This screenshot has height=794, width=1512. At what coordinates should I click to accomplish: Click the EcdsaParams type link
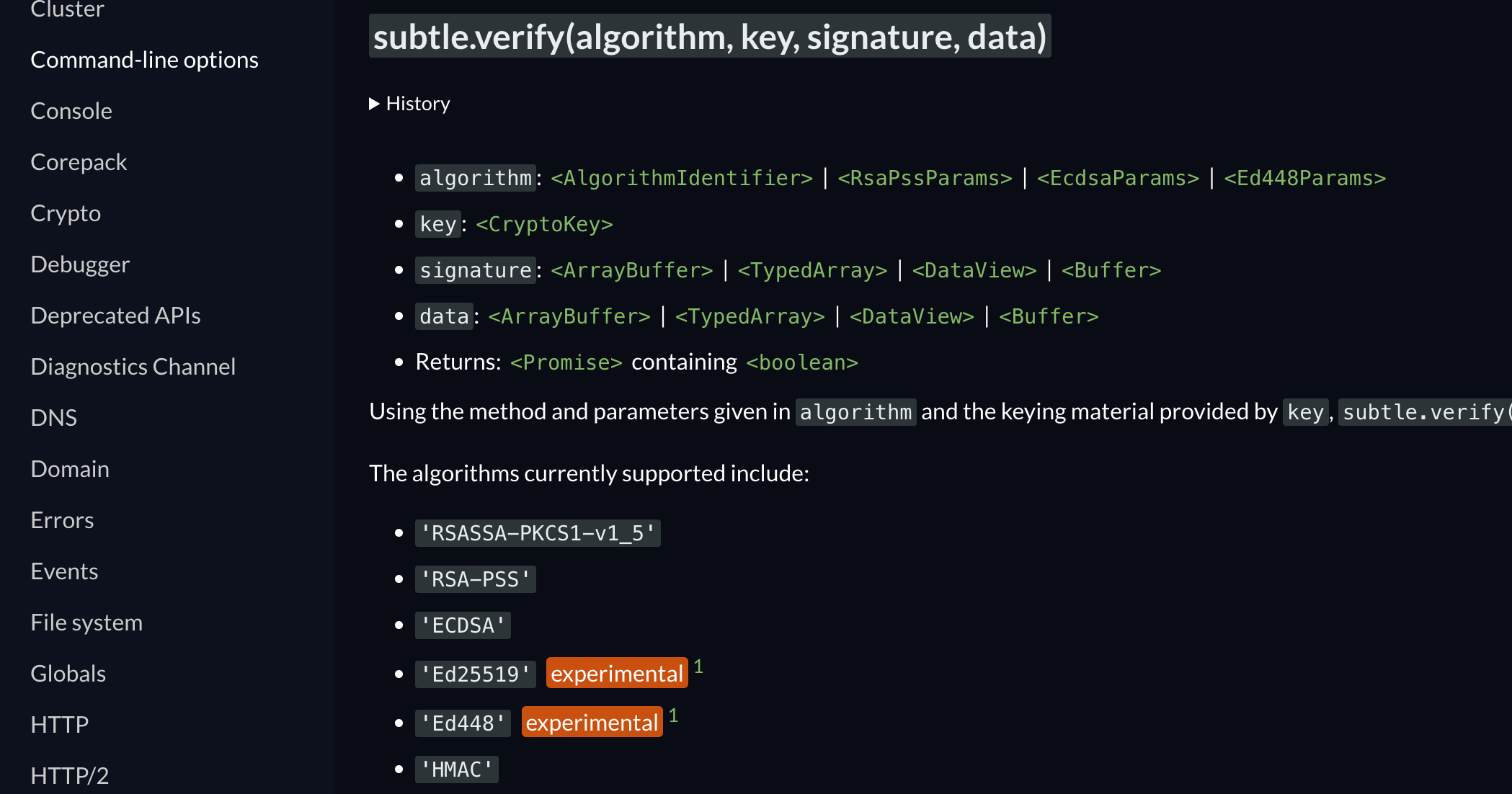[x=1118, y=178]
